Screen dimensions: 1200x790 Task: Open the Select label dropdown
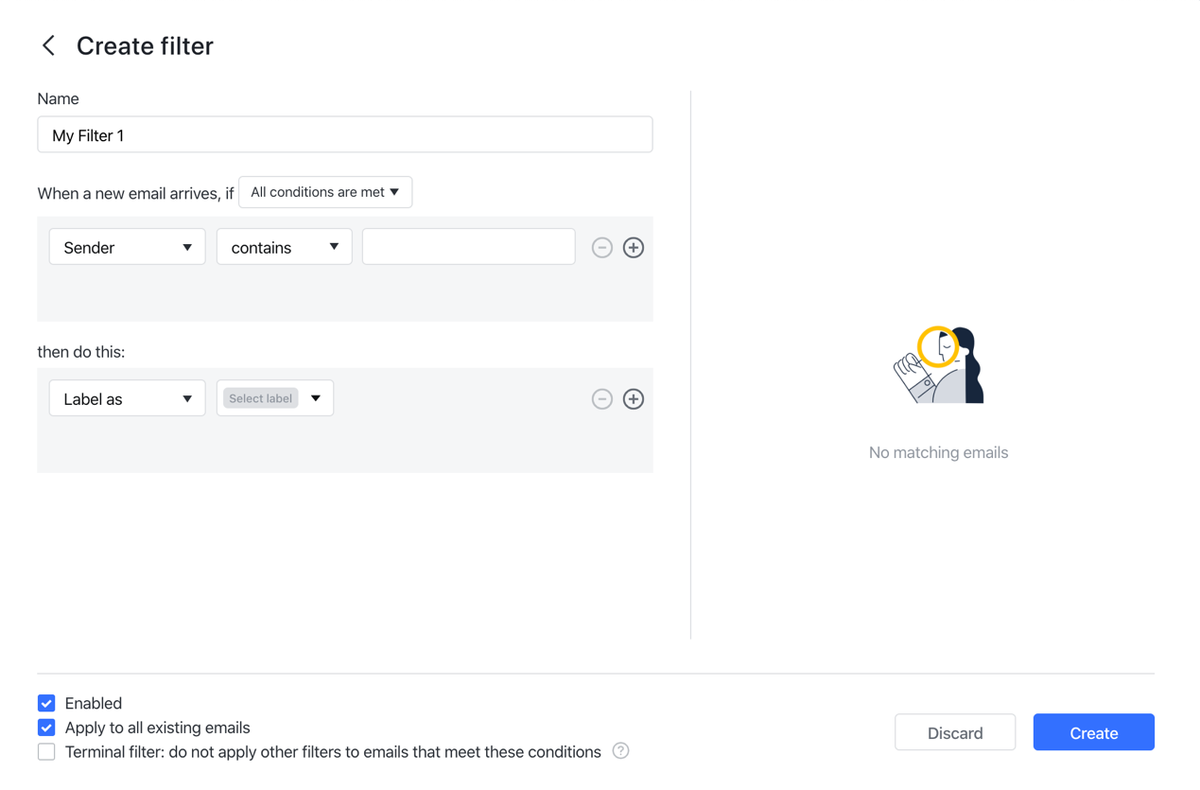point(316,398)
